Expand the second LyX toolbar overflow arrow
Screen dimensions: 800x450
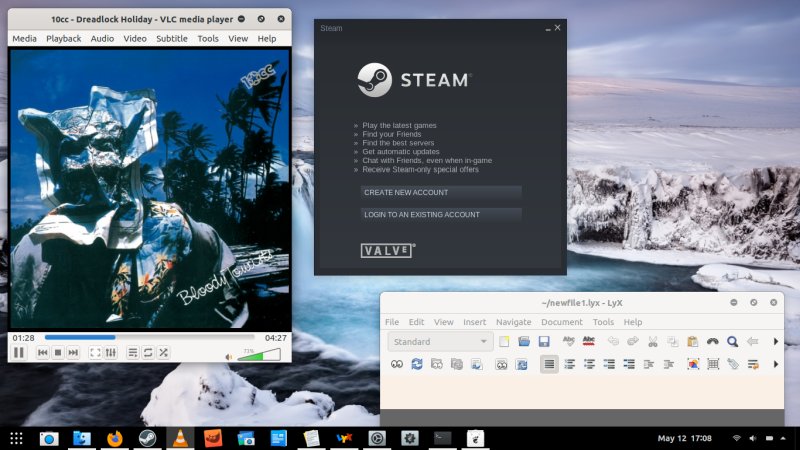click(776, 365)
